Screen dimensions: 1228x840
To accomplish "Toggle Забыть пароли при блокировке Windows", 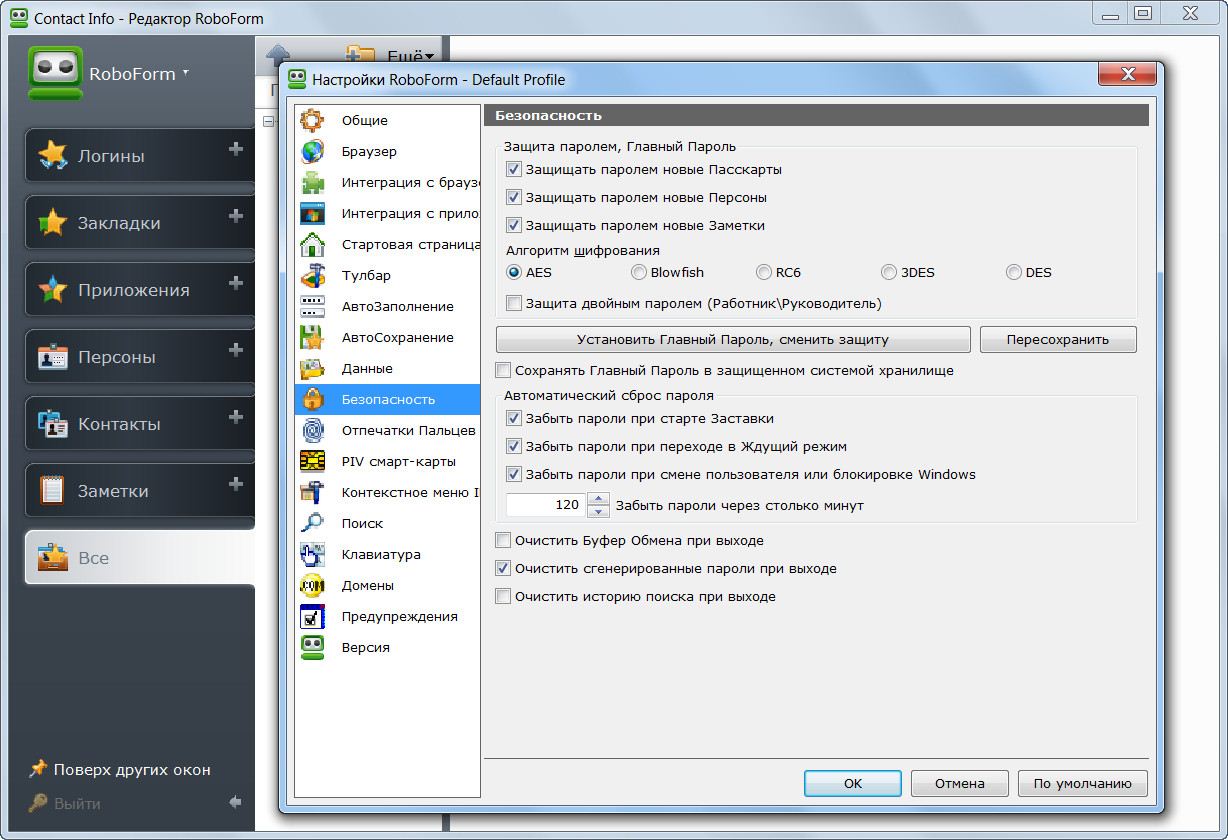I will coord(514,474).
